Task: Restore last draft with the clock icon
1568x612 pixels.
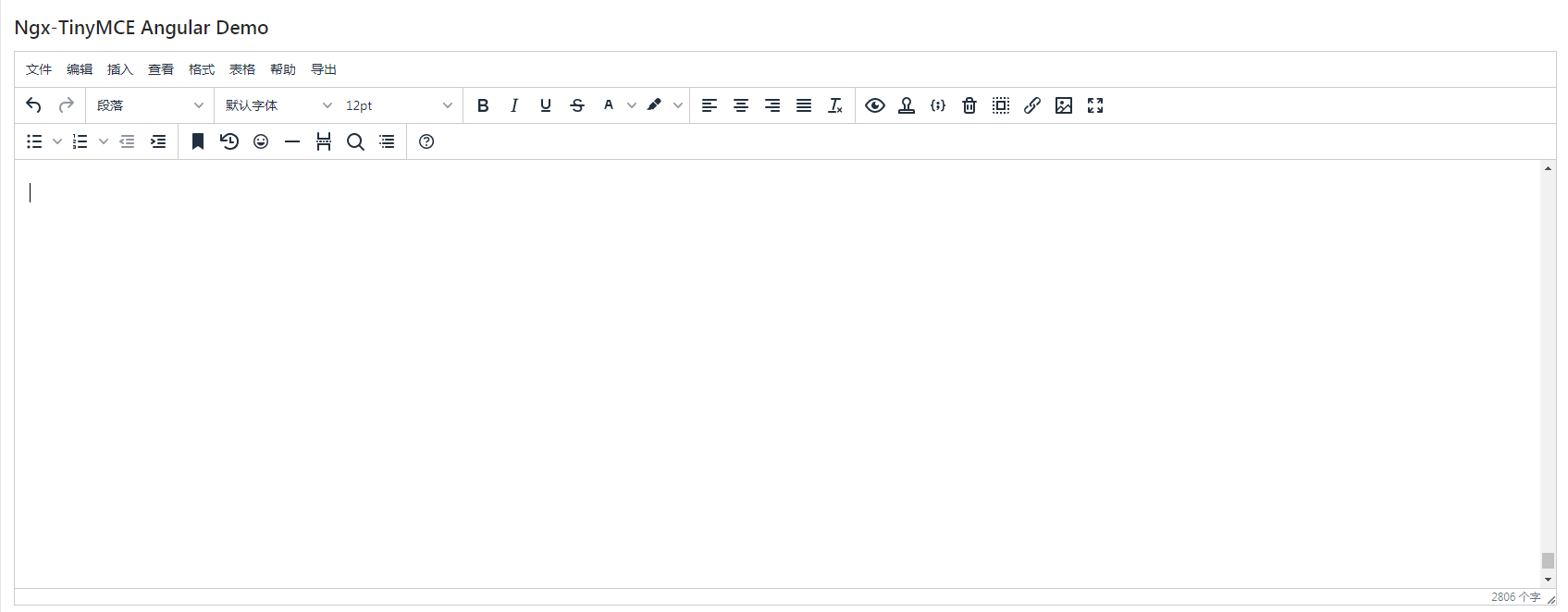Action: pos(229,141)
